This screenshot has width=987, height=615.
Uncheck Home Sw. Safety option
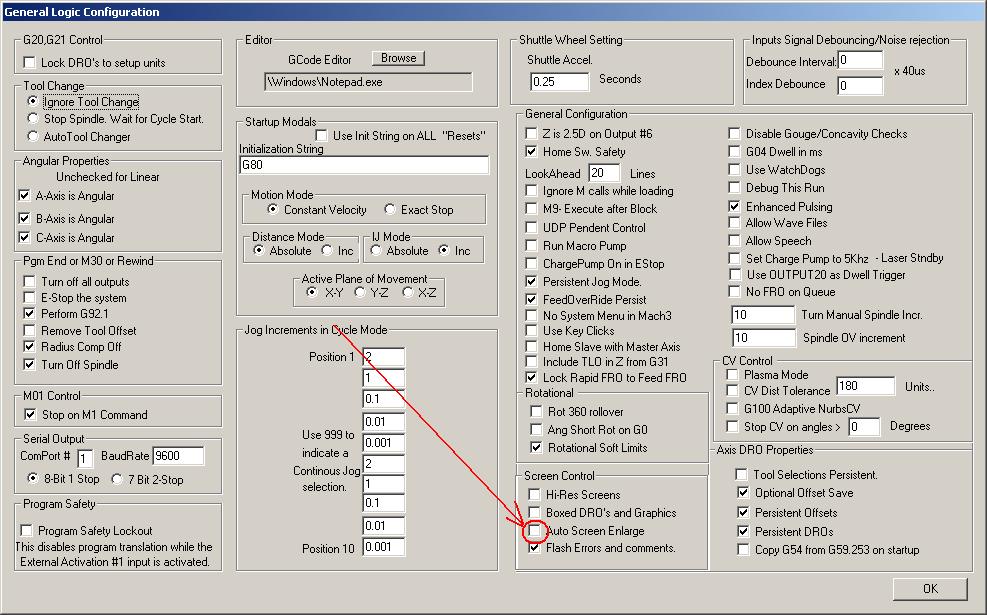[x=531, y=151]
